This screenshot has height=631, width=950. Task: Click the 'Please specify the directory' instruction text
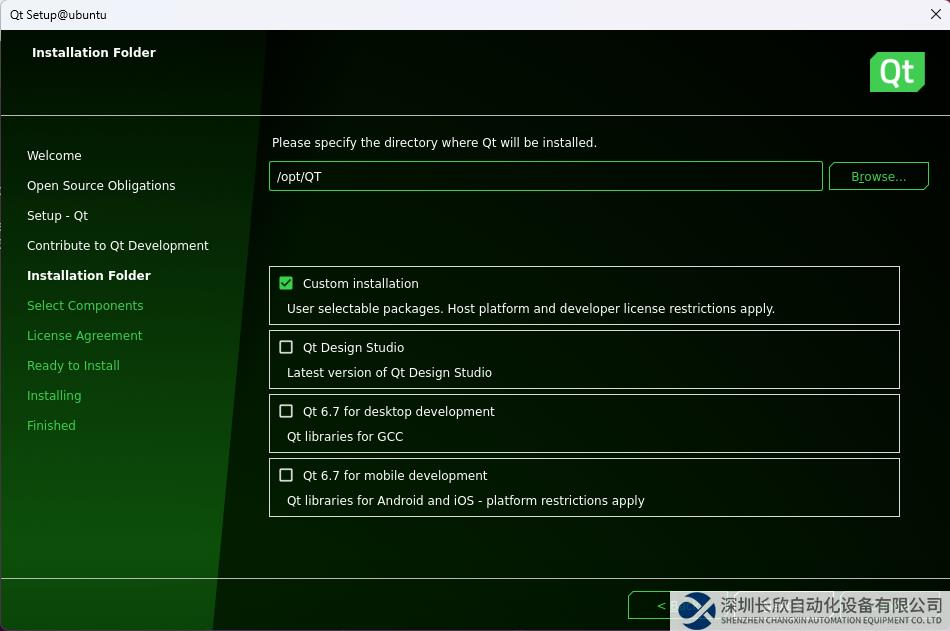pos(434,142)
